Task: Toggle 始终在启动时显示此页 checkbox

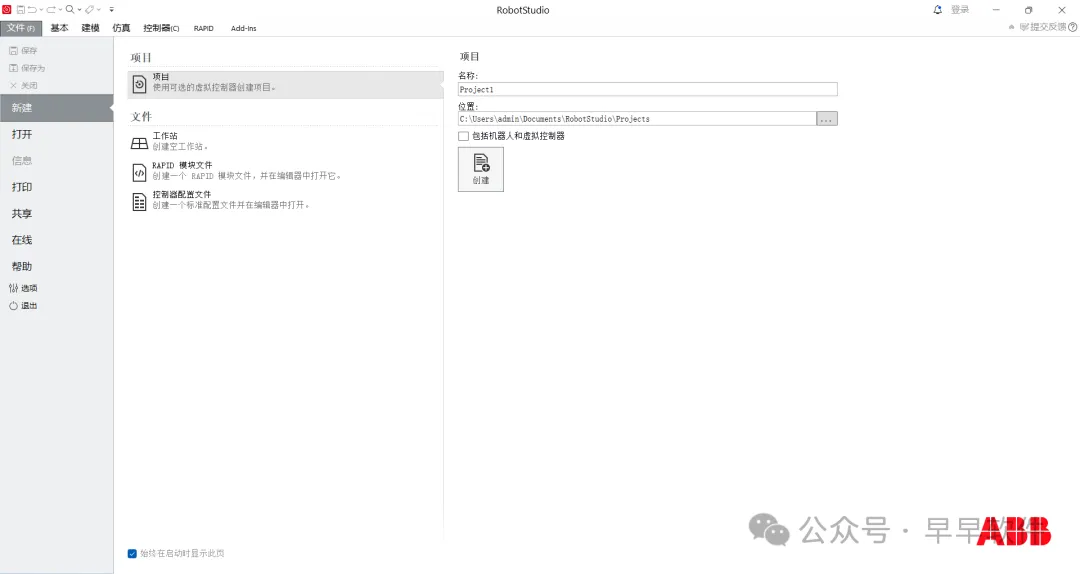Action: [x=132, y=553]
